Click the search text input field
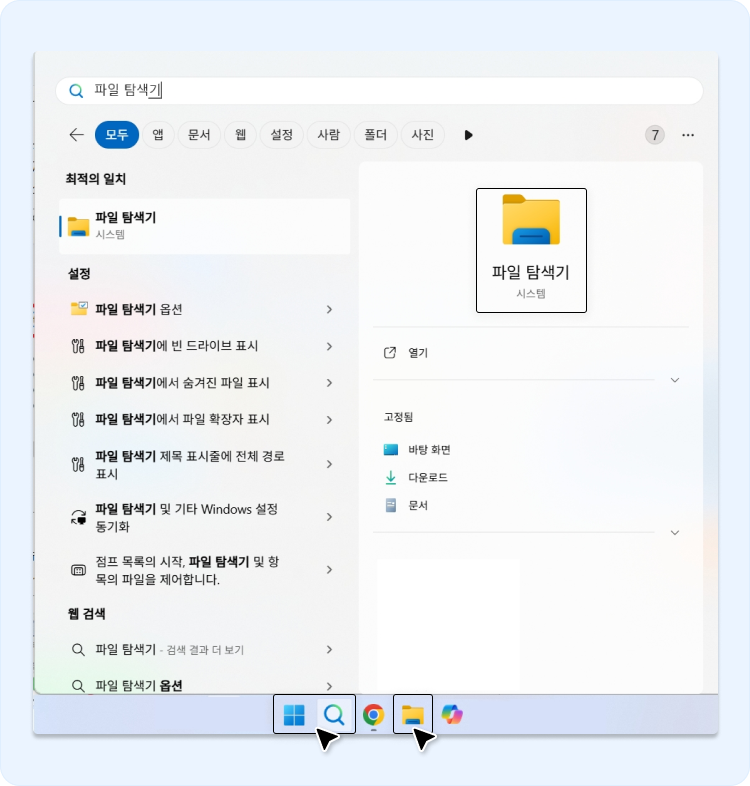 coord(400,90)
